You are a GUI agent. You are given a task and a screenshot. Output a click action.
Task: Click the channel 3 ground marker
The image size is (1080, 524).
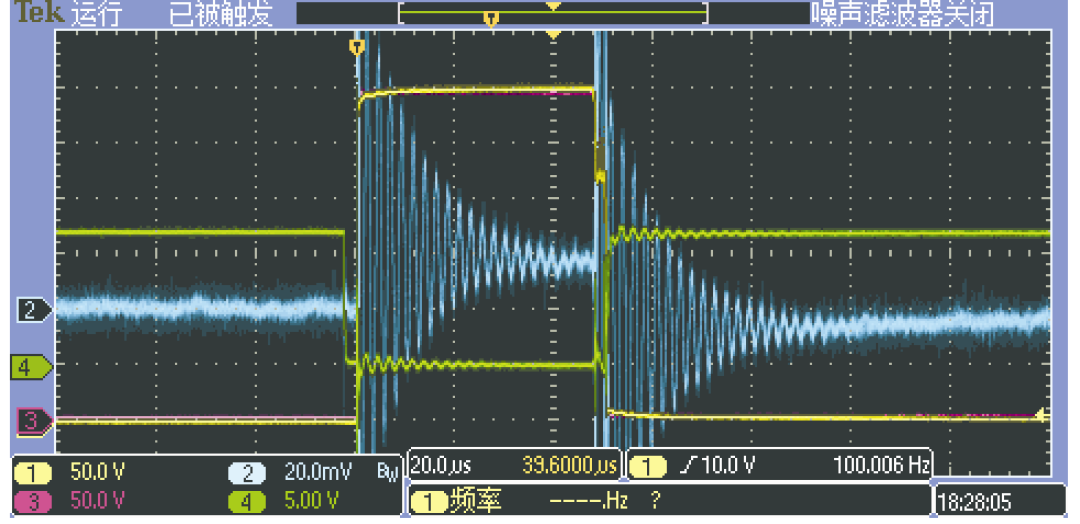30,420
